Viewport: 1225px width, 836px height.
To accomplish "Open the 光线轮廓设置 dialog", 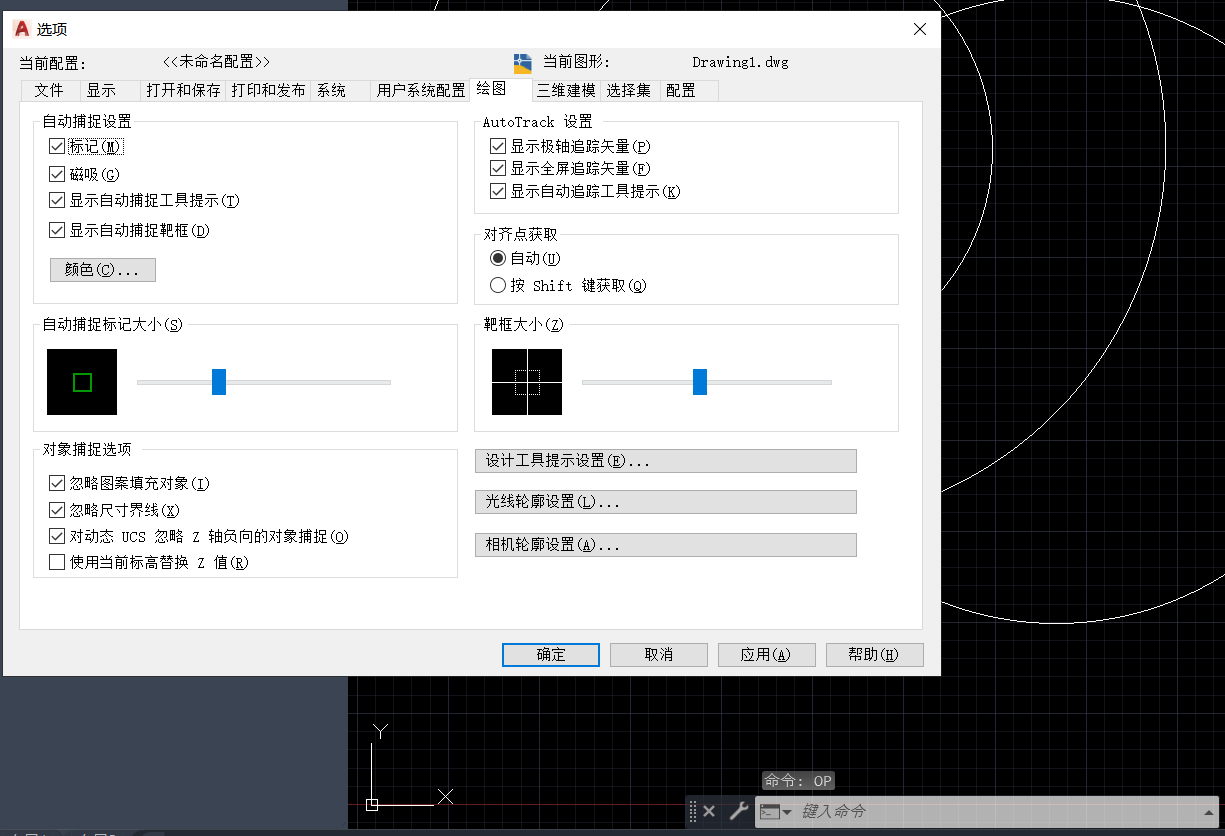I will 665,501.
